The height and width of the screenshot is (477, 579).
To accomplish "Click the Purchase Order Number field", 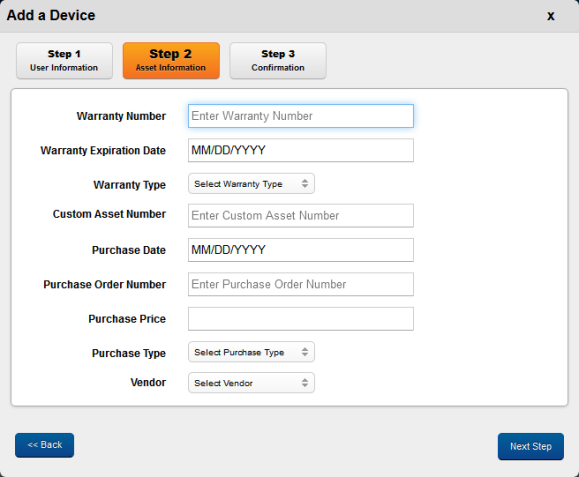I will pyautogui.click(x=301, y=284).
